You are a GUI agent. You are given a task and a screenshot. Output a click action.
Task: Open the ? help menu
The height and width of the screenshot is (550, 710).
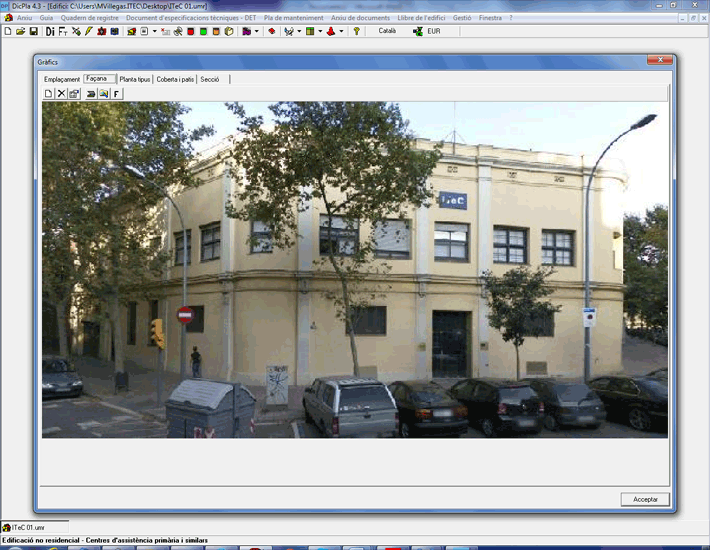tap(511, 18)
